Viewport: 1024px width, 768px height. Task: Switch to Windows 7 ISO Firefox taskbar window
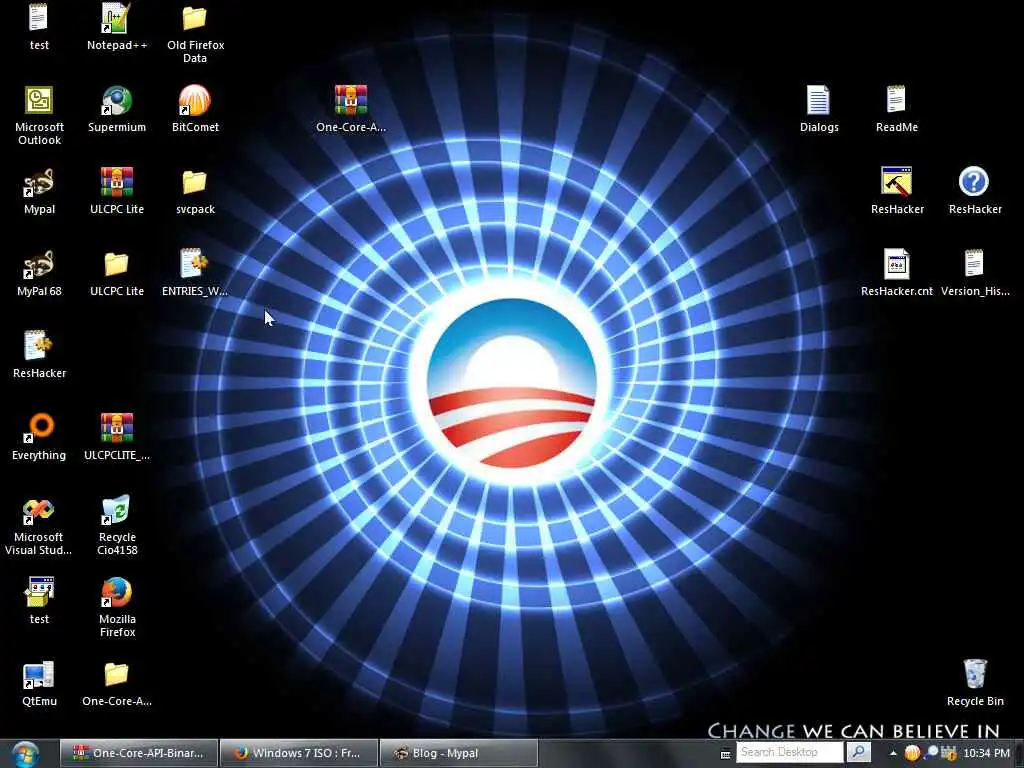pyautogui.click(x=298, y=753)
